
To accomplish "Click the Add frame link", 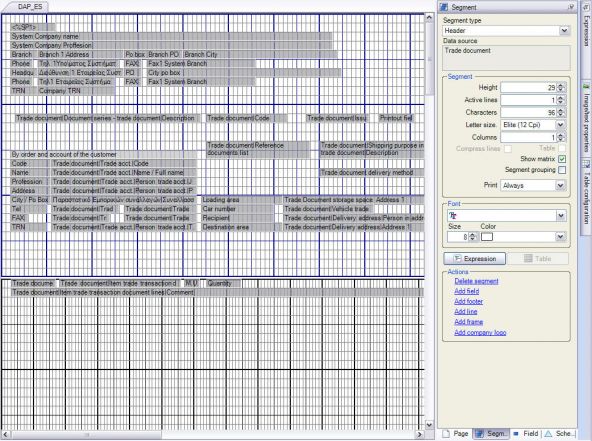I will coord(469,322).
